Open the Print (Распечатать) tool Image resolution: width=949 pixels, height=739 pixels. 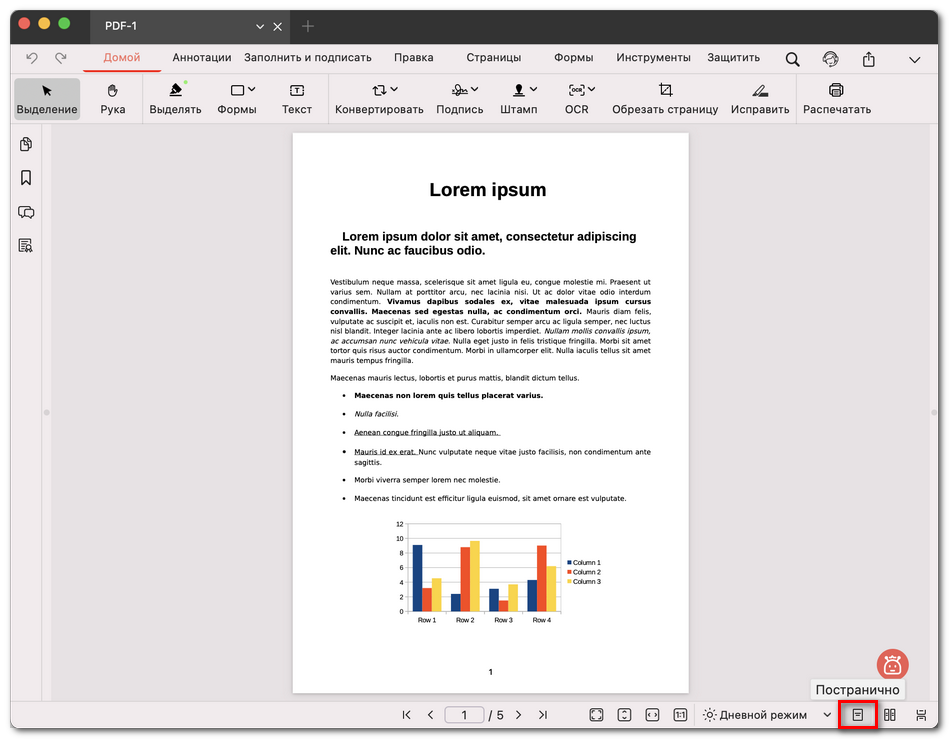click(836, 99)
